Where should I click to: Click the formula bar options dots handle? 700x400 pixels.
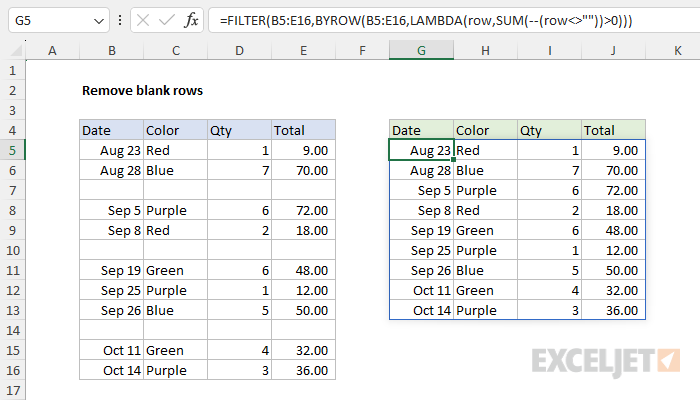point(120,20)
